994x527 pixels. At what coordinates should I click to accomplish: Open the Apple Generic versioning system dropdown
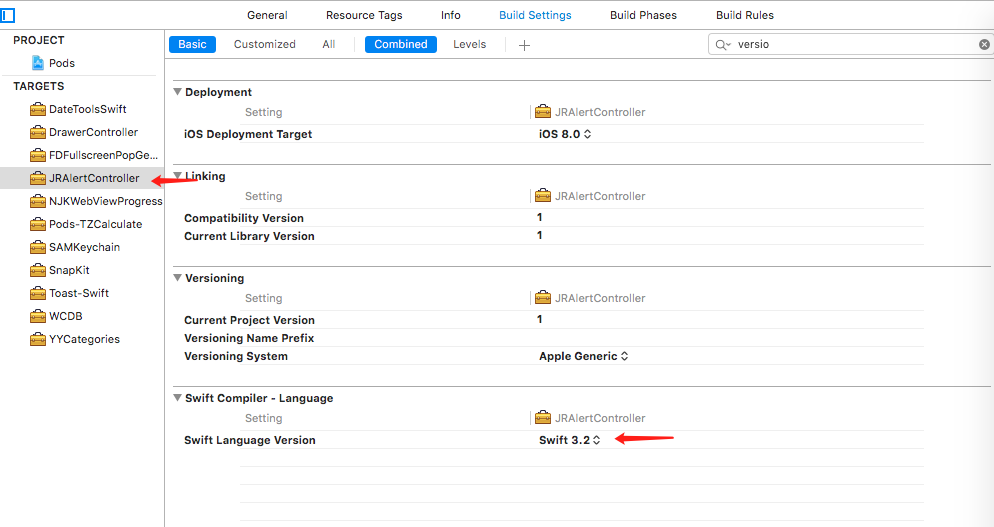583,356
